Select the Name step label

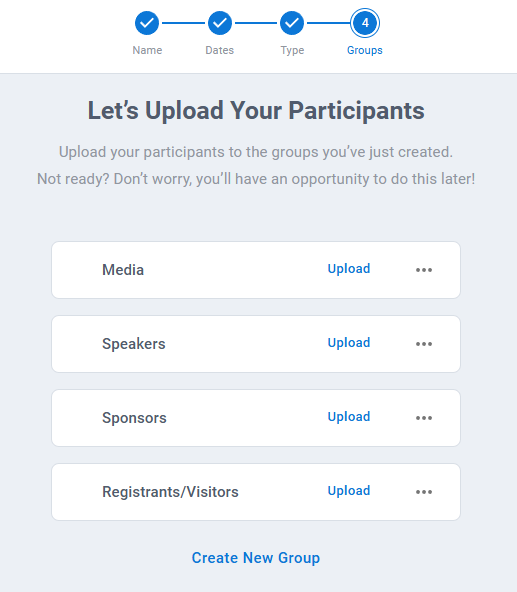pos(147,50)
